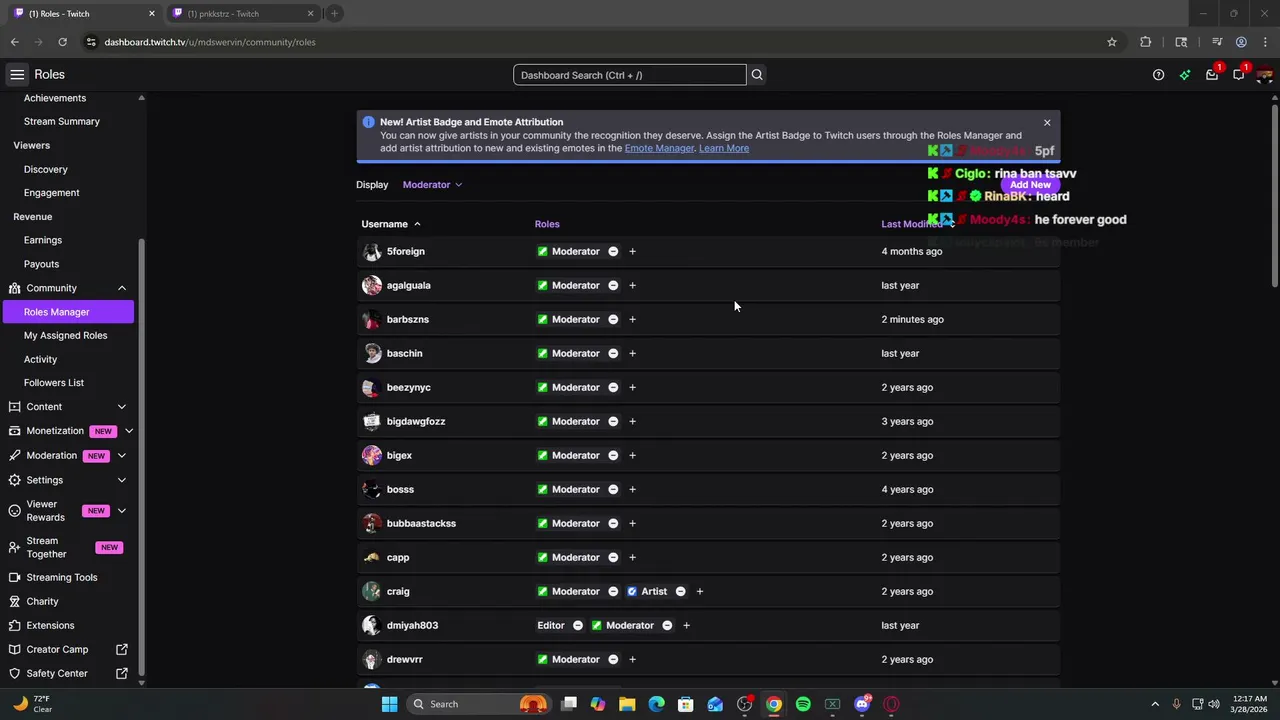The image size is (1280, 720).
Task: Sort by Username column
Action: (x=391, y=224)
